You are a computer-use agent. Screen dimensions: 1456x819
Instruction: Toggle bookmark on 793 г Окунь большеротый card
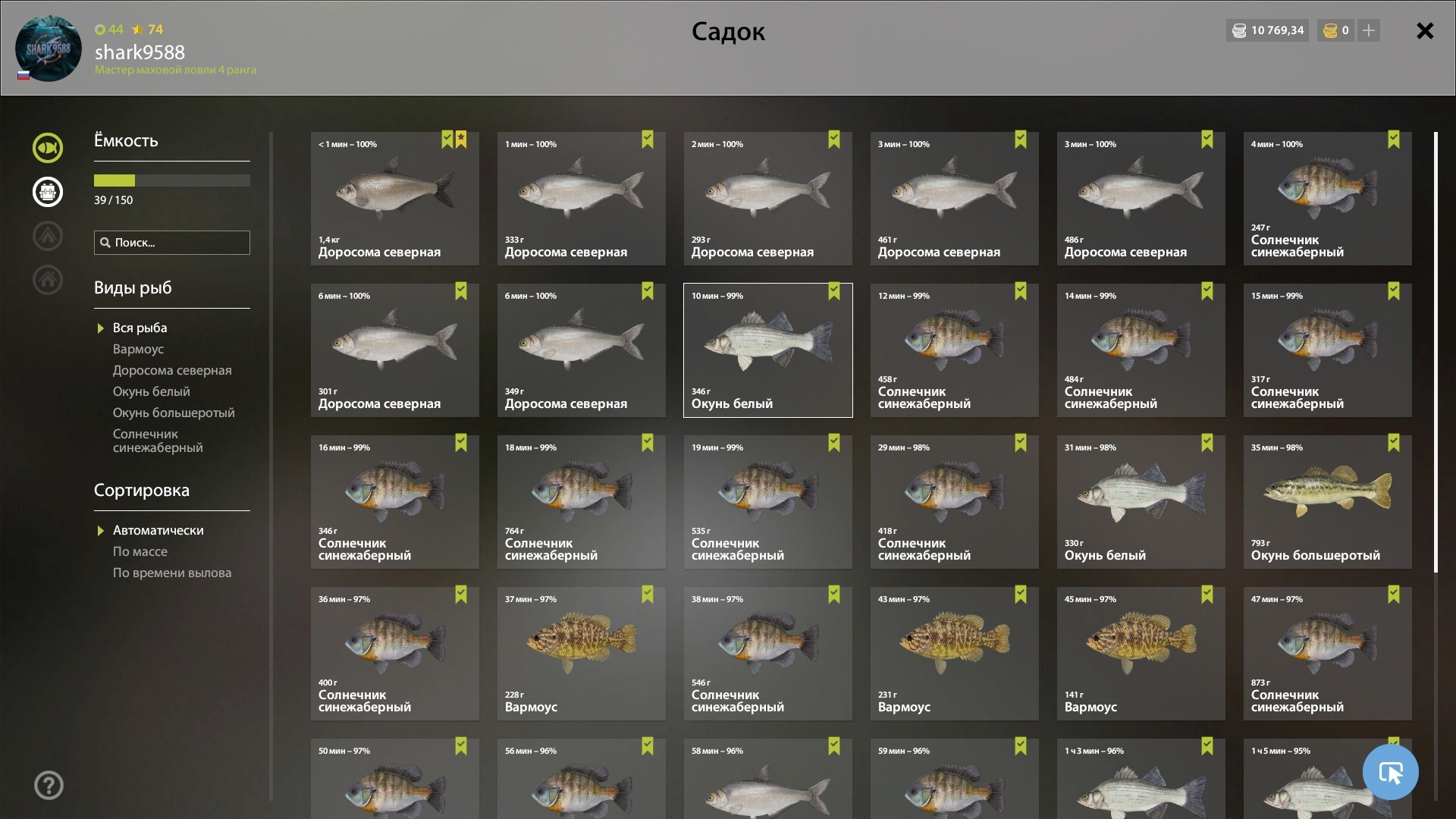pos(1394,443)
